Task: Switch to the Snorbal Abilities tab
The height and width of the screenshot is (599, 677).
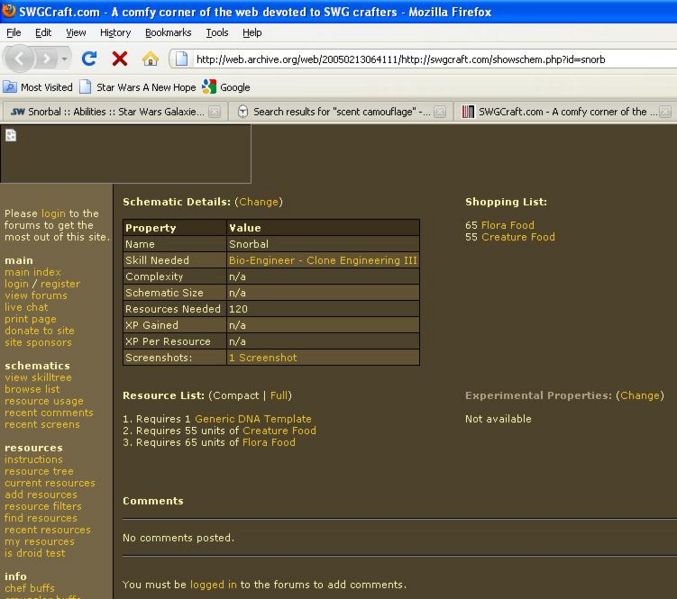Action: (108, 112)
